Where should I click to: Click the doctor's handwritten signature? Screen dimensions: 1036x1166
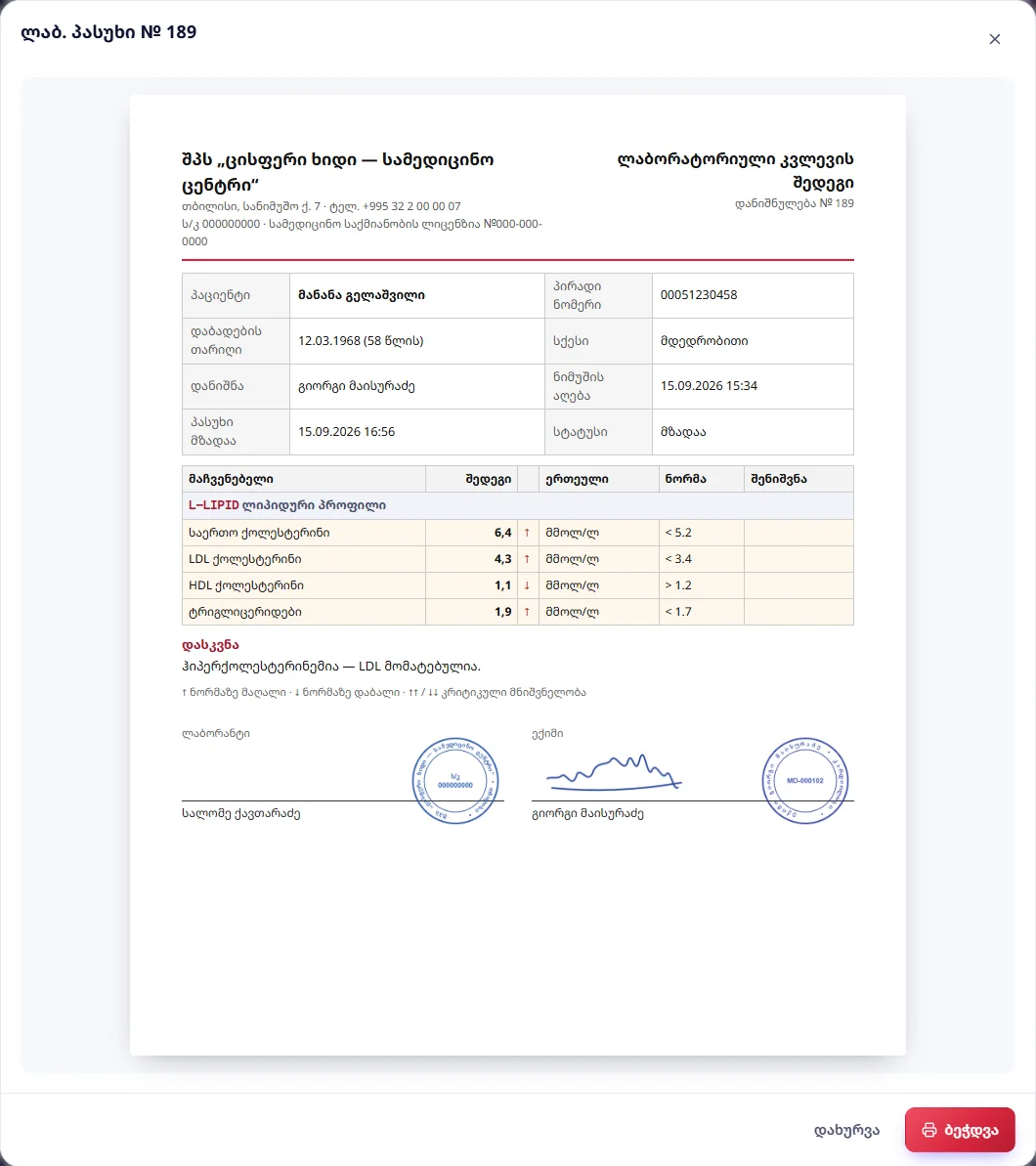point(614,773)
